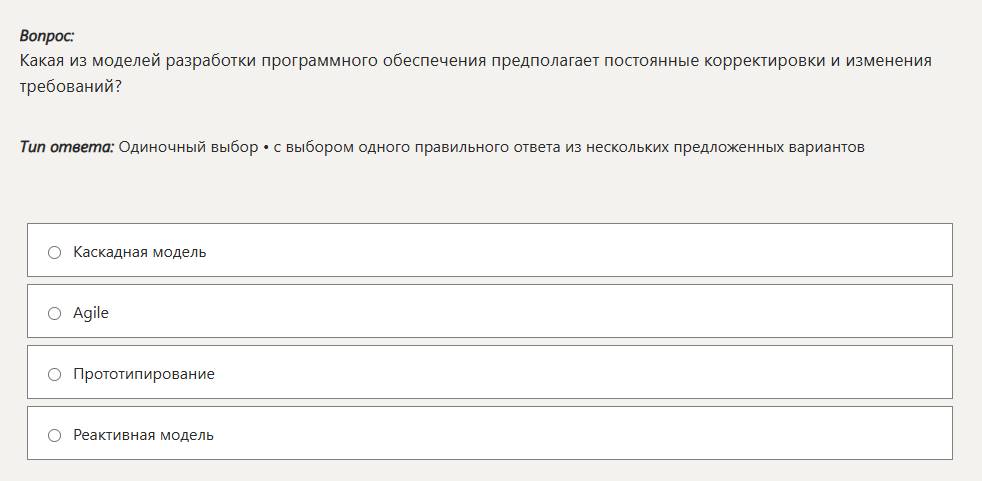Click the 'Прототипирование' answer label text
The width and height of the screenshot is (982, 481).
pyautogui.click(x=144, y=374)
